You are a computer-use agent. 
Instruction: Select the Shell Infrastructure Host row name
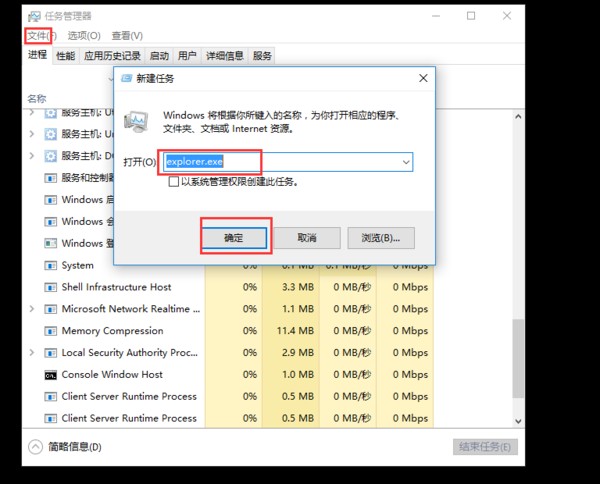click(x=116, y=287)
